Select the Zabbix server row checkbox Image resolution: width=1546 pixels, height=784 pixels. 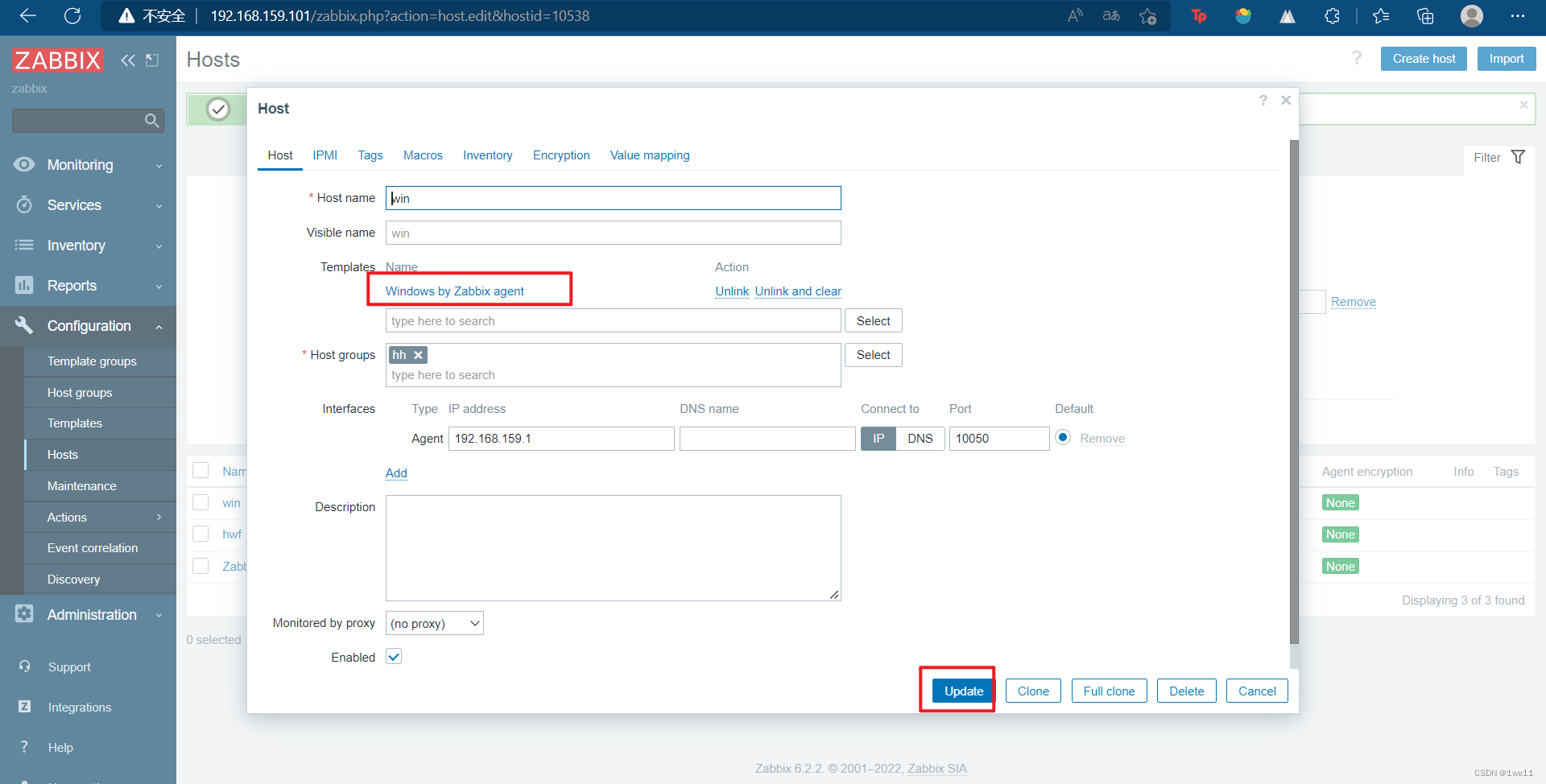(x=200, y=566)
